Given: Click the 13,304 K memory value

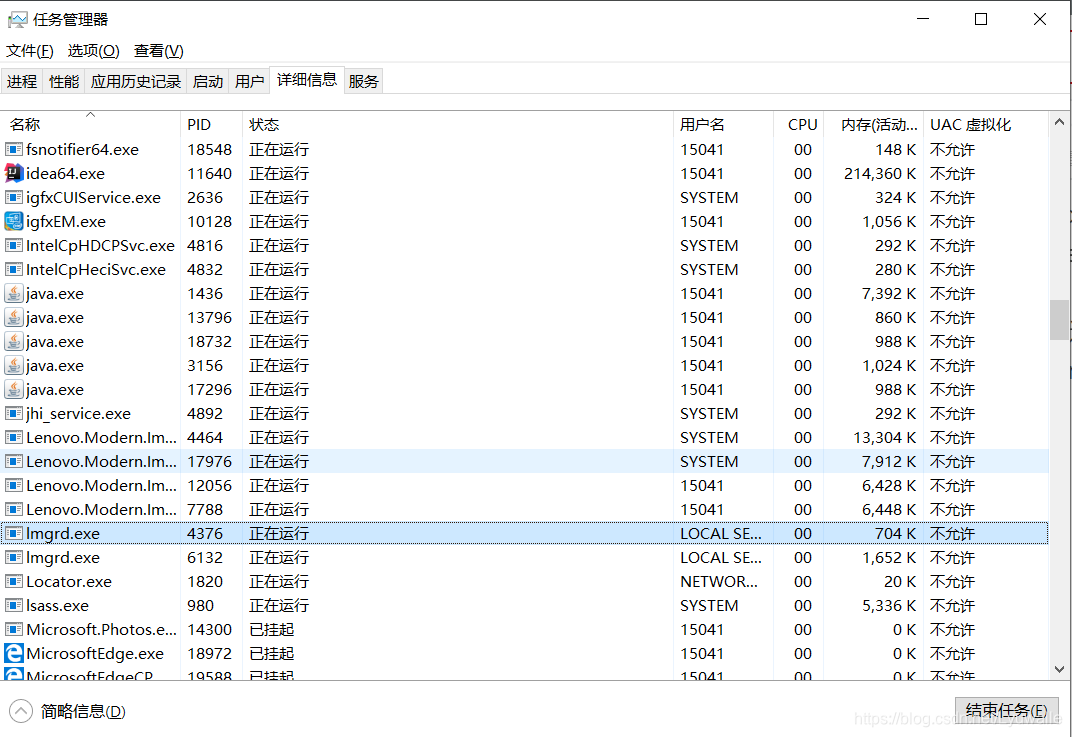Looking at the screenshot, I should coord(885,438).
